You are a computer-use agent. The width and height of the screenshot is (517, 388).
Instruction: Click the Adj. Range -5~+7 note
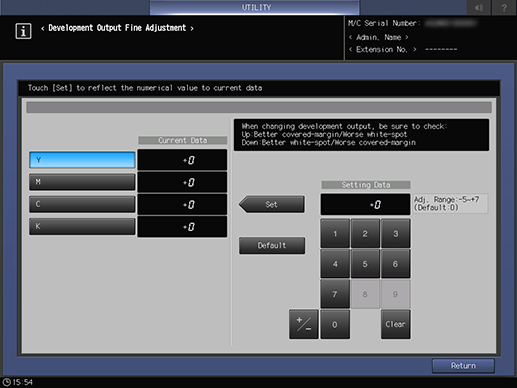[450, 203]
